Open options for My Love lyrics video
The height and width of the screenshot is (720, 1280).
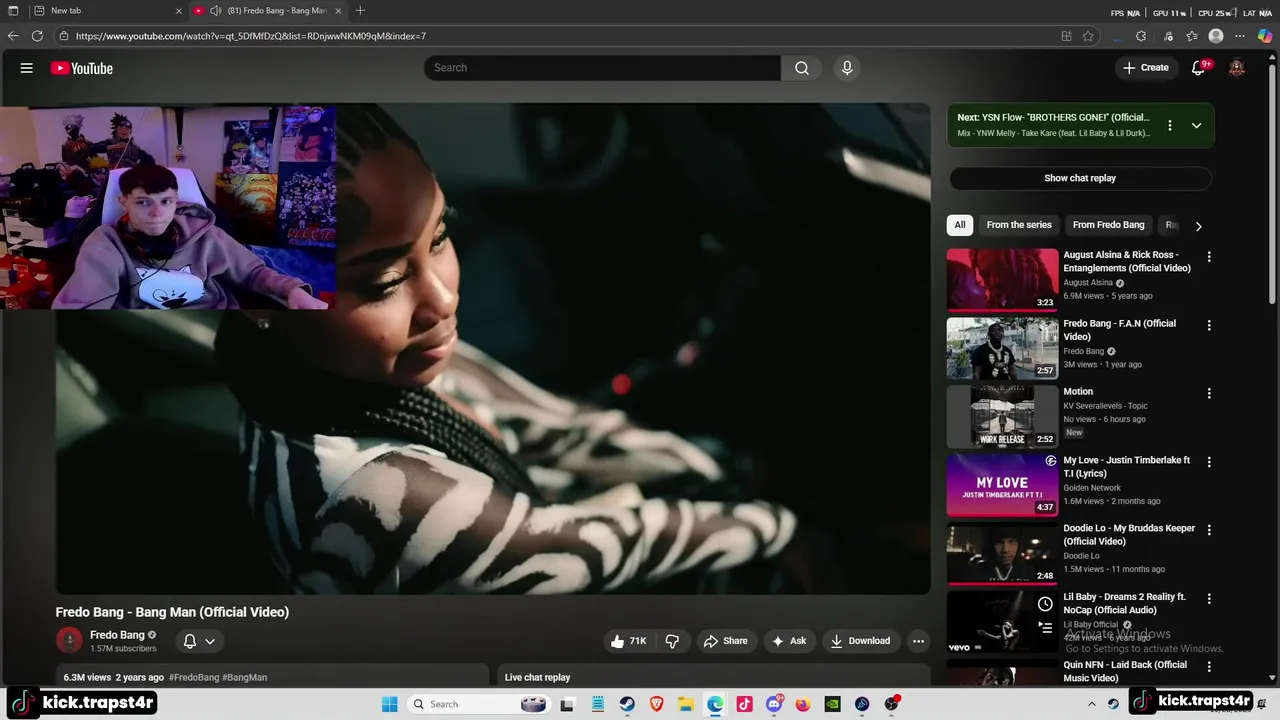pos(1209,462)
